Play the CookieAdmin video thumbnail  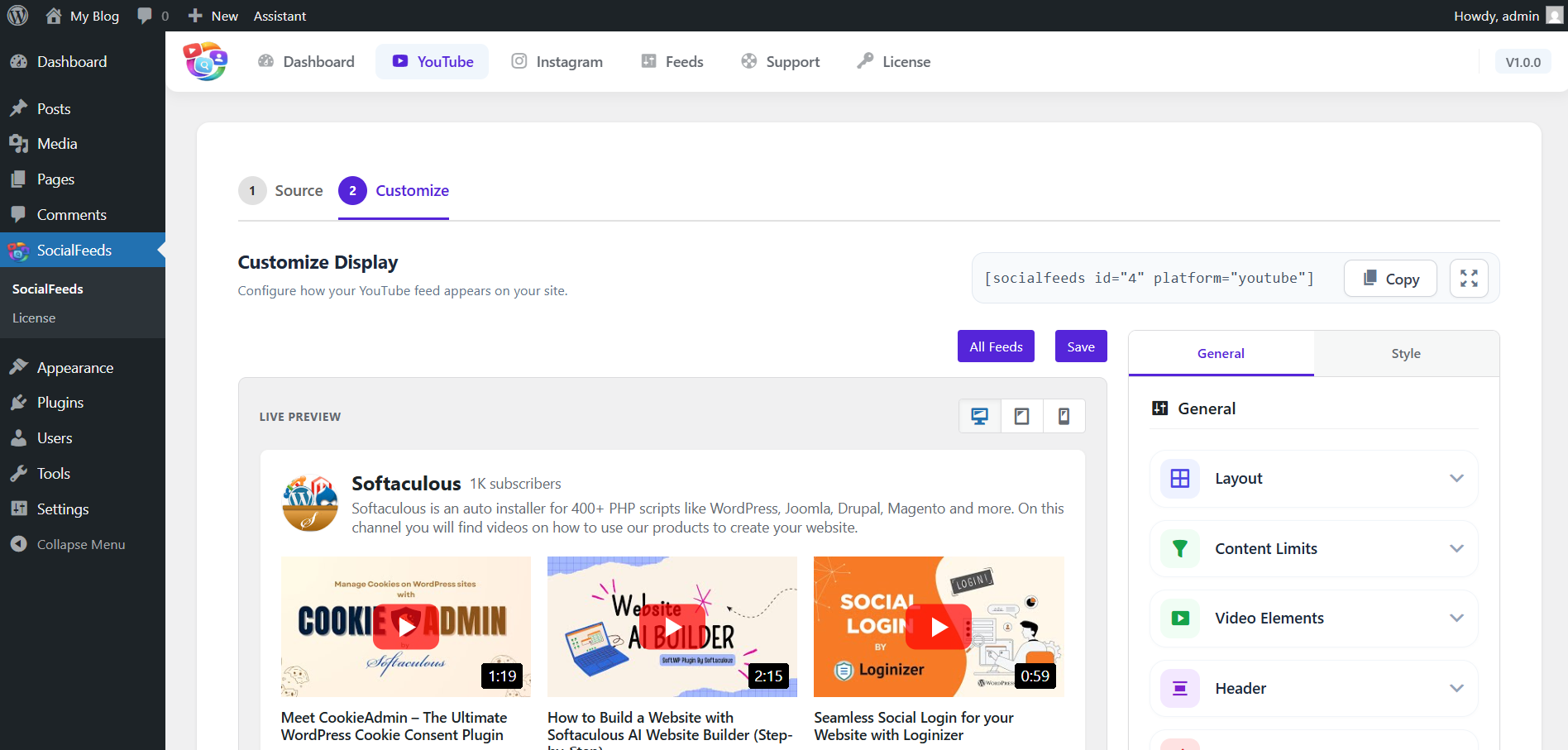coord(405,627)
